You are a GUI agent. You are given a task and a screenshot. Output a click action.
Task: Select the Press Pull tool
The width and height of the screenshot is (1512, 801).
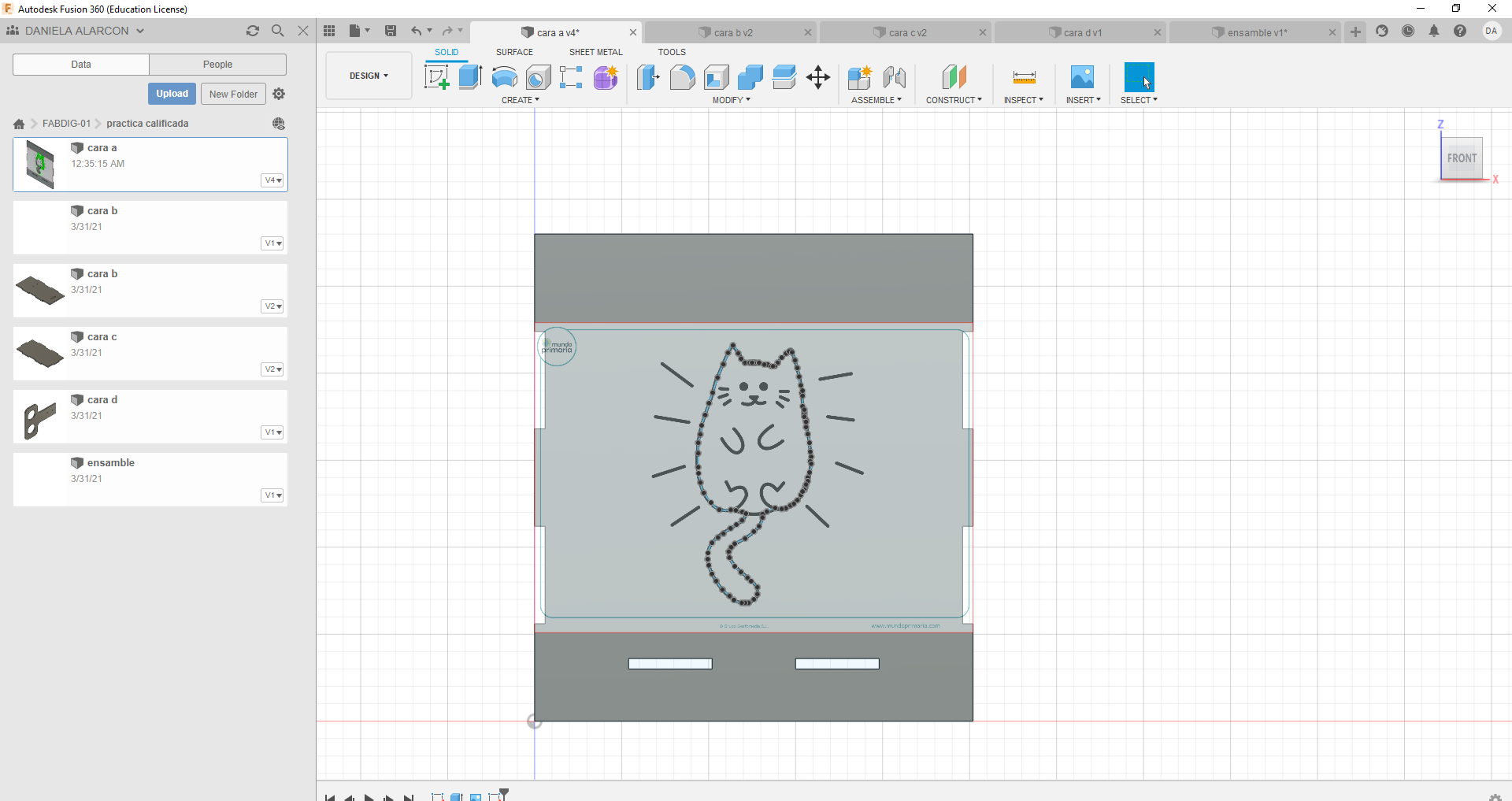click(x=648, y=77)
